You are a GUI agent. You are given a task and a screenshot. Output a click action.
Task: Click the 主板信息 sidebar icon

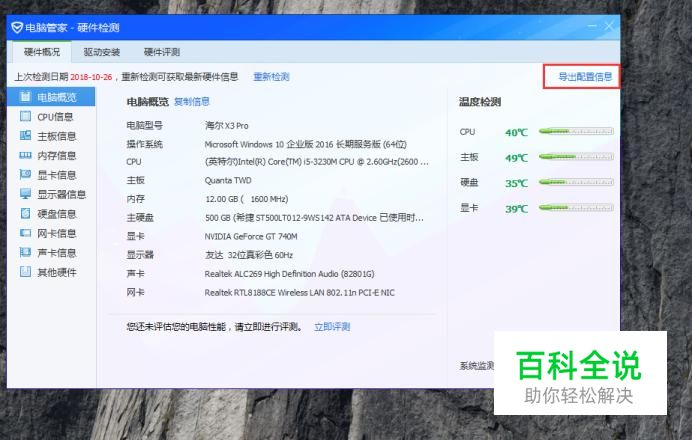tap(25, 135)
